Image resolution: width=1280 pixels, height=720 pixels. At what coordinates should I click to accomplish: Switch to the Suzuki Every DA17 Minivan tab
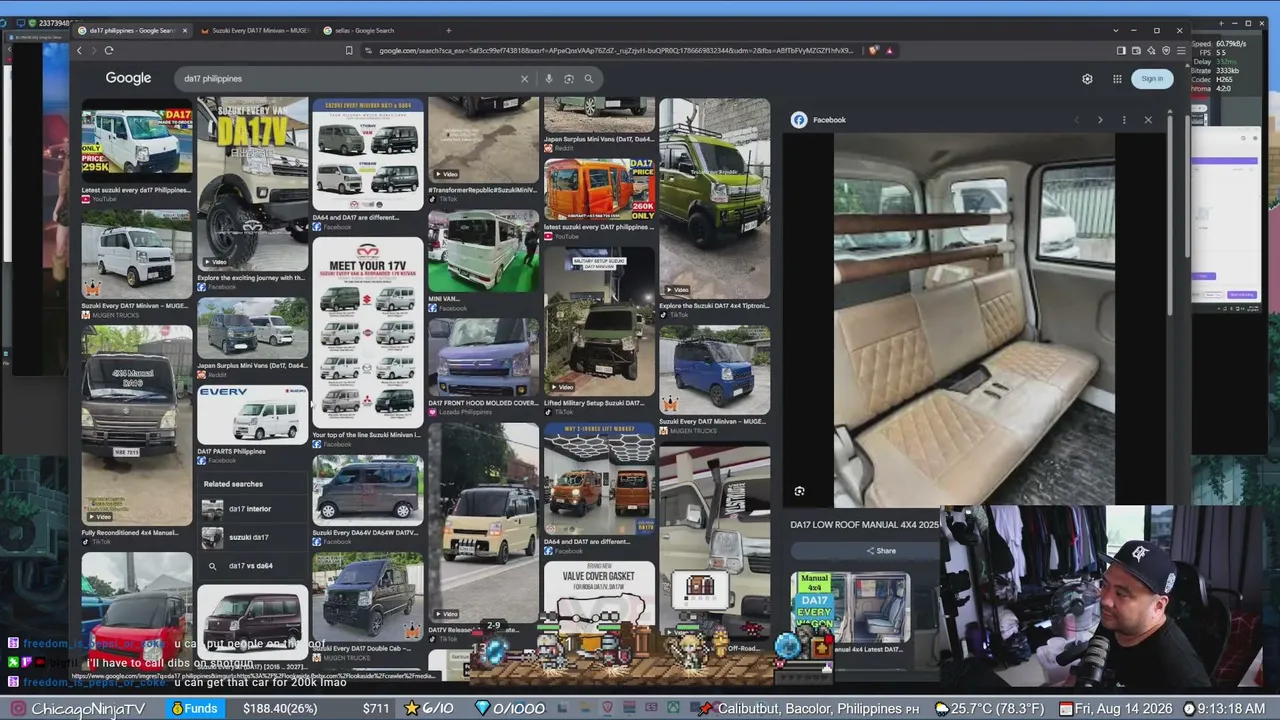254,30
